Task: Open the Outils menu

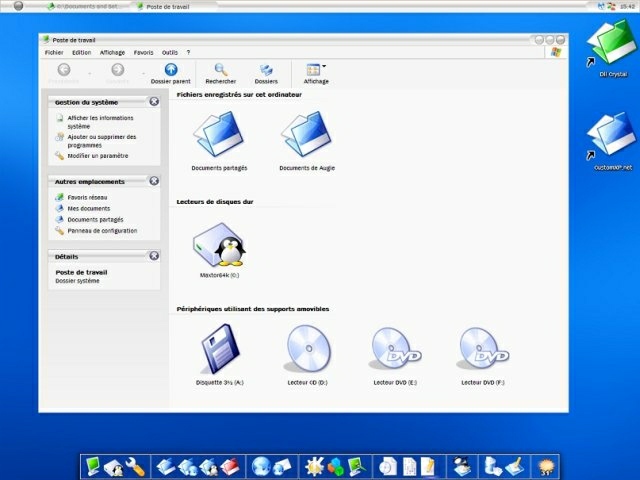Action: [x=170, y=53]
